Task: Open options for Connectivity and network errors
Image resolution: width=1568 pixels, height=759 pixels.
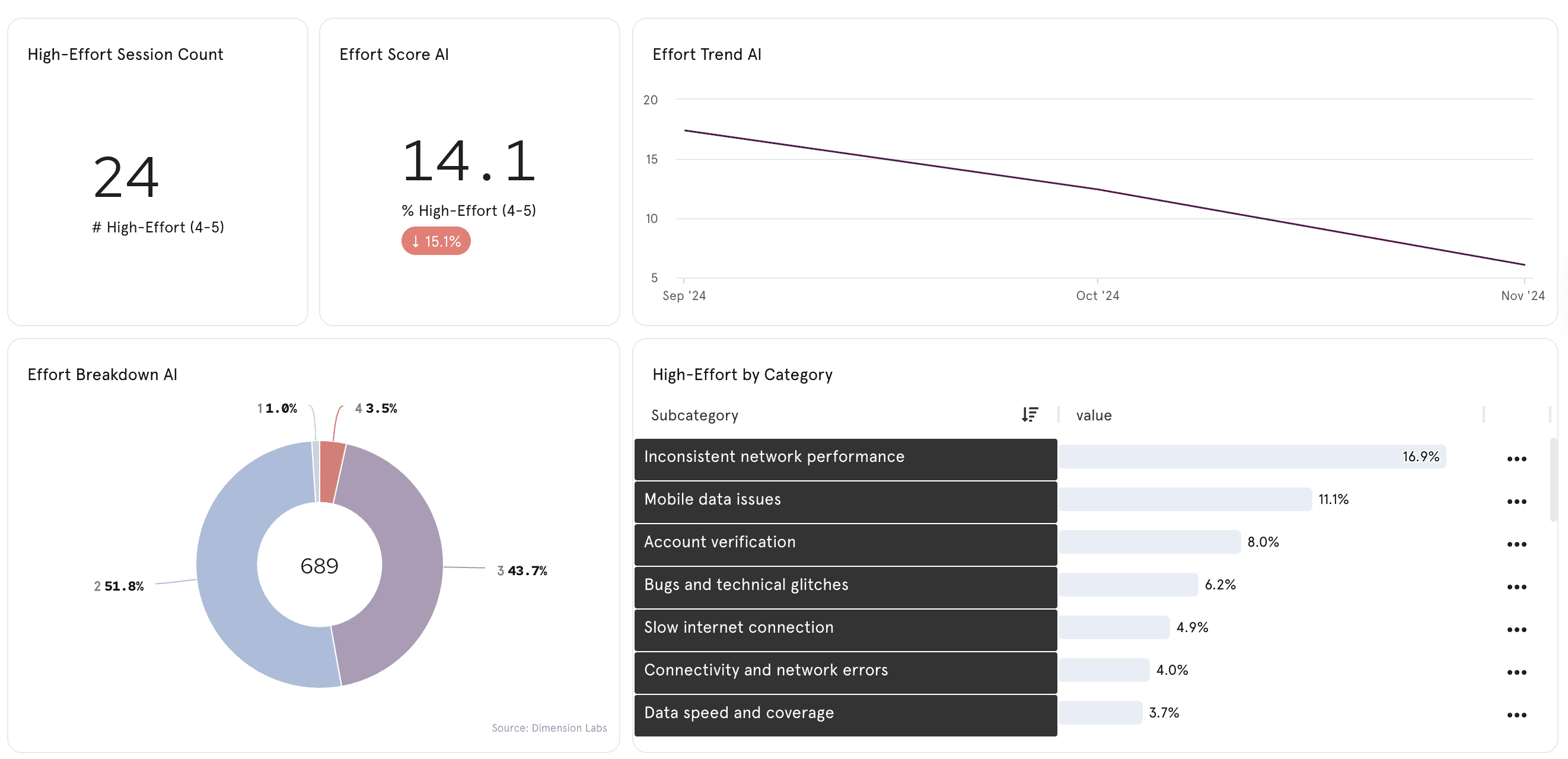Action: 1516,672
